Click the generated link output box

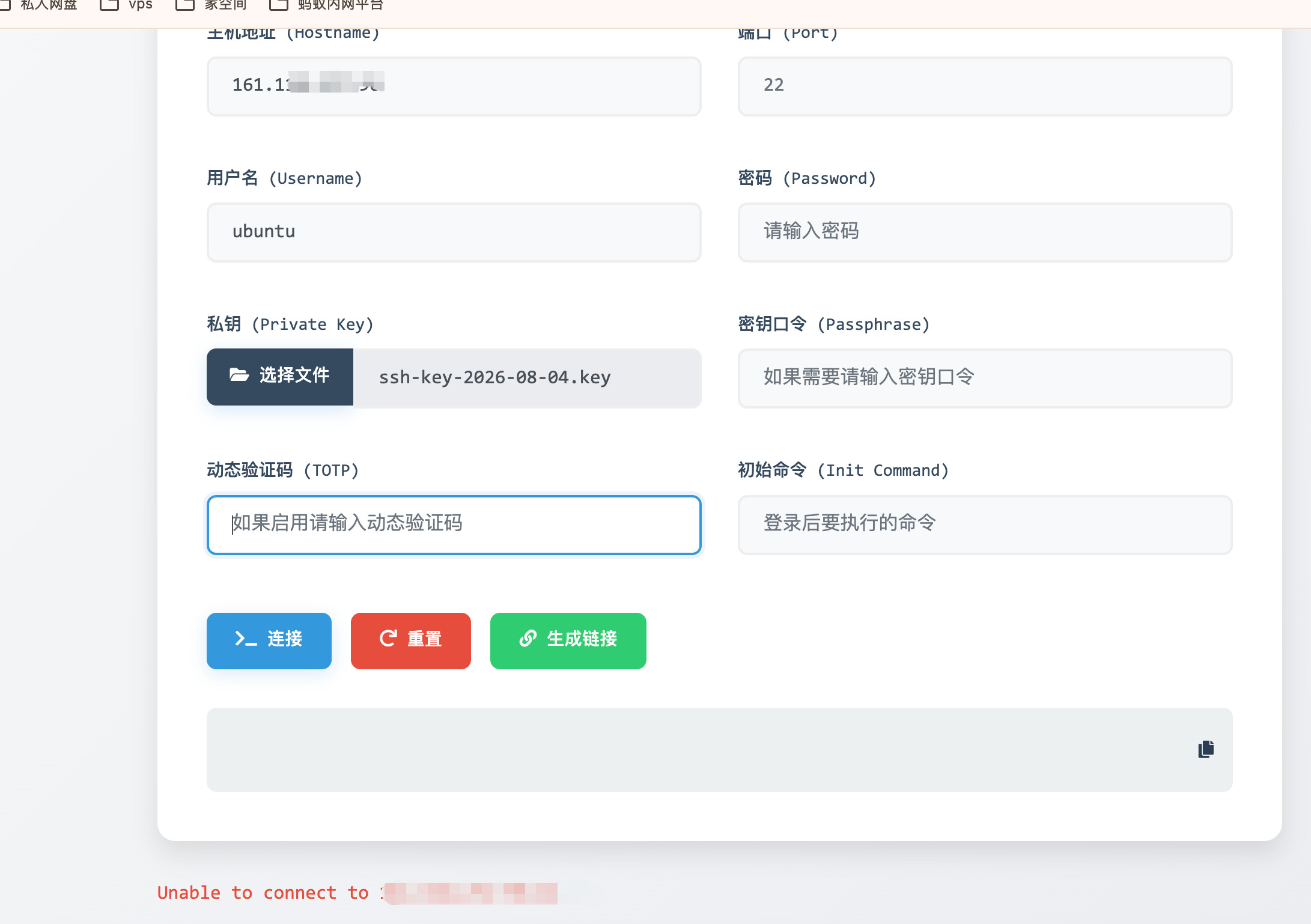click(719, 749)
